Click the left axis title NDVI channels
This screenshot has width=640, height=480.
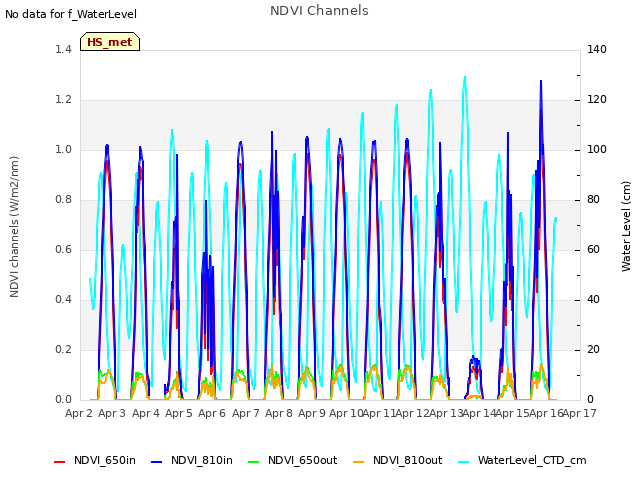[x=14, y=227]
